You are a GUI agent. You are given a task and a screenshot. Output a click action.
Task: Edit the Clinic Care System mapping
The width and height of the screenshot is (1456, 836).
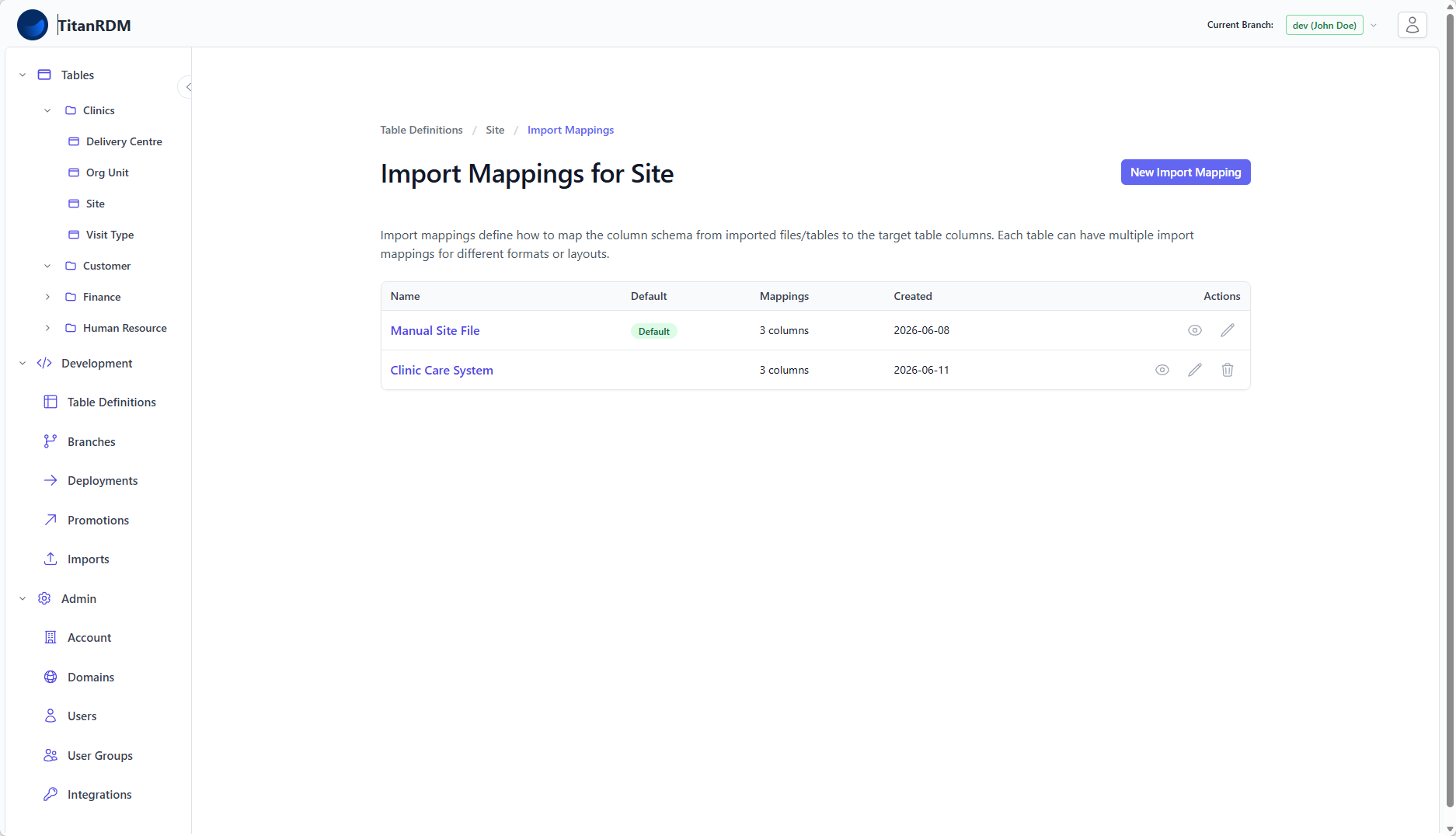(x=1194, y=370)
